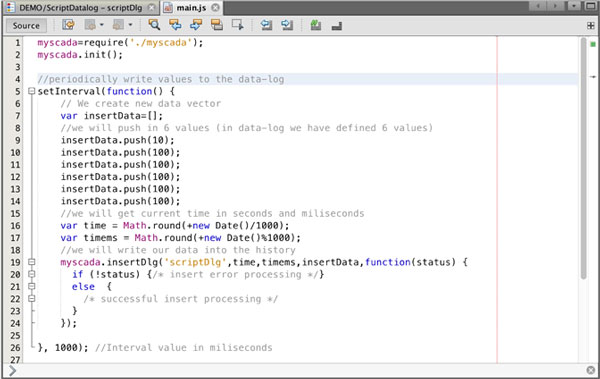The width and height of the screenshot is (600, 379).
Task: Click Find Next Occurrence icon
Action: [196, 25]
